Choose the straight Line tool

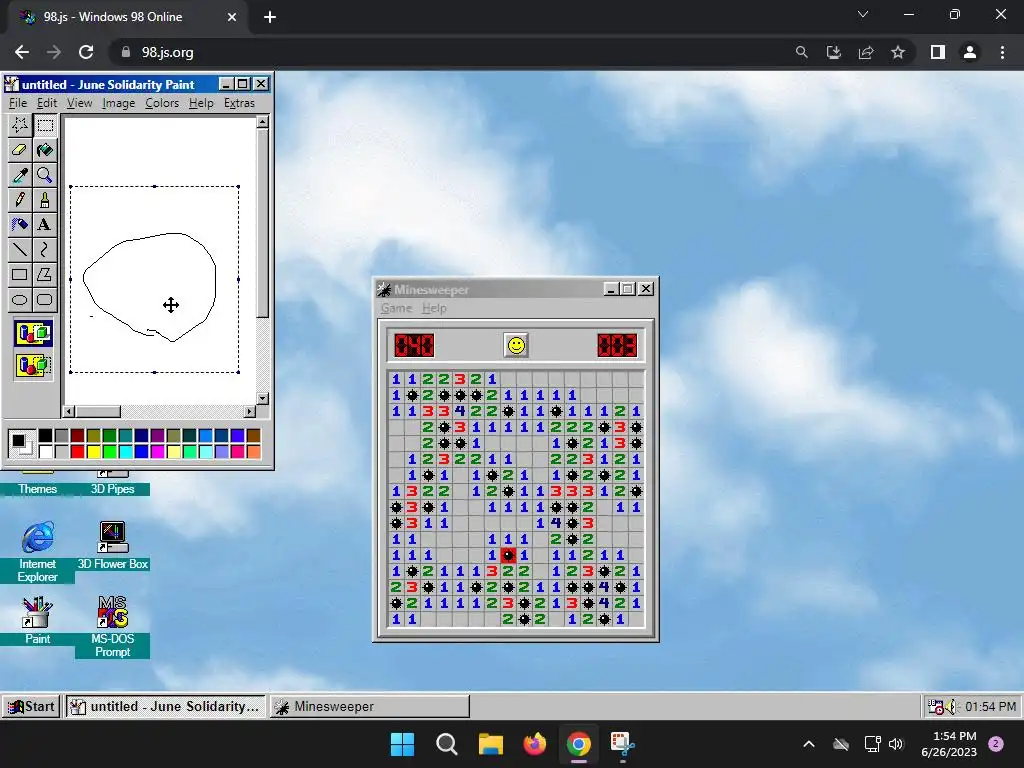tap(20, 249)
